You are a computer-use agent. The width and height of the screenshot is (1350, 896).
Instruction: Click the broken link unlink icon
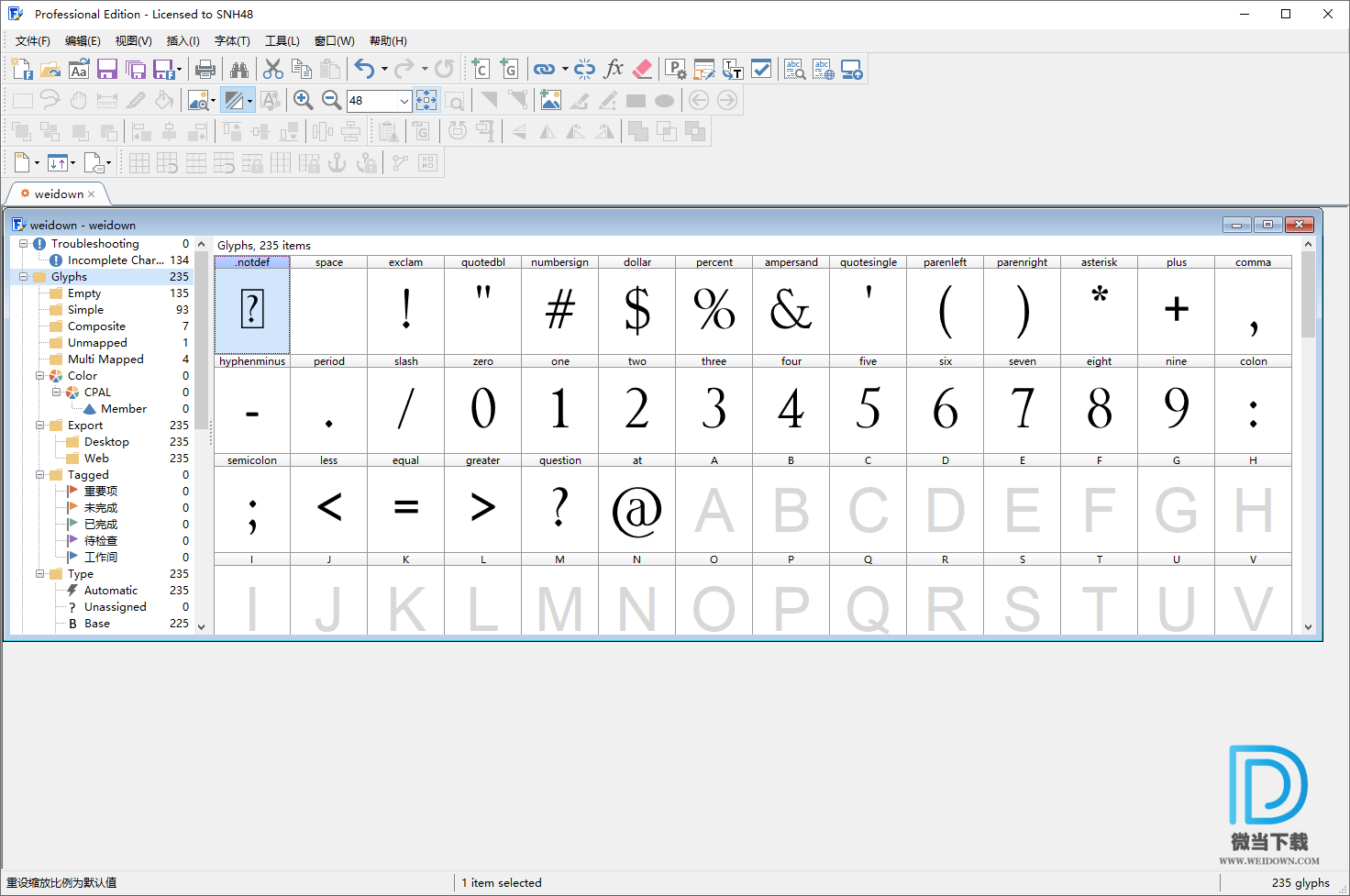pyautogui.click(x=585, y=69)
